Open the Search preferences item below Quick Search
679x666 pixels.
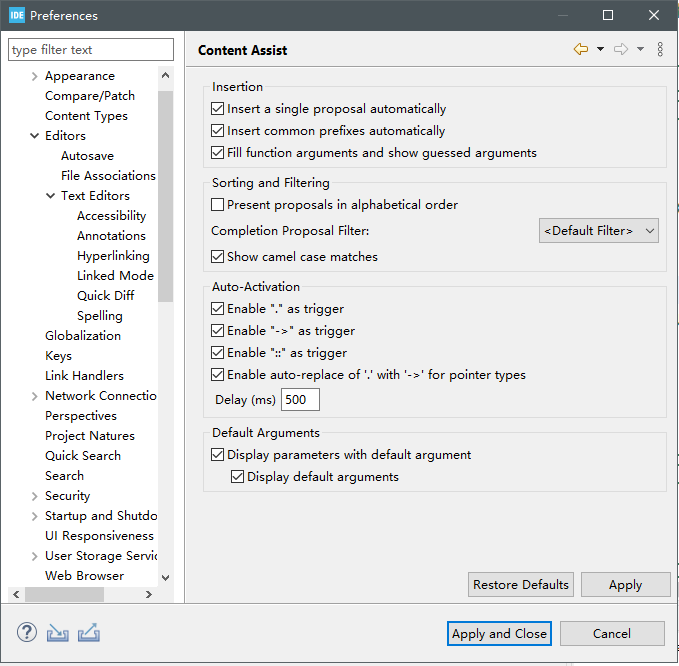(64, 475)
